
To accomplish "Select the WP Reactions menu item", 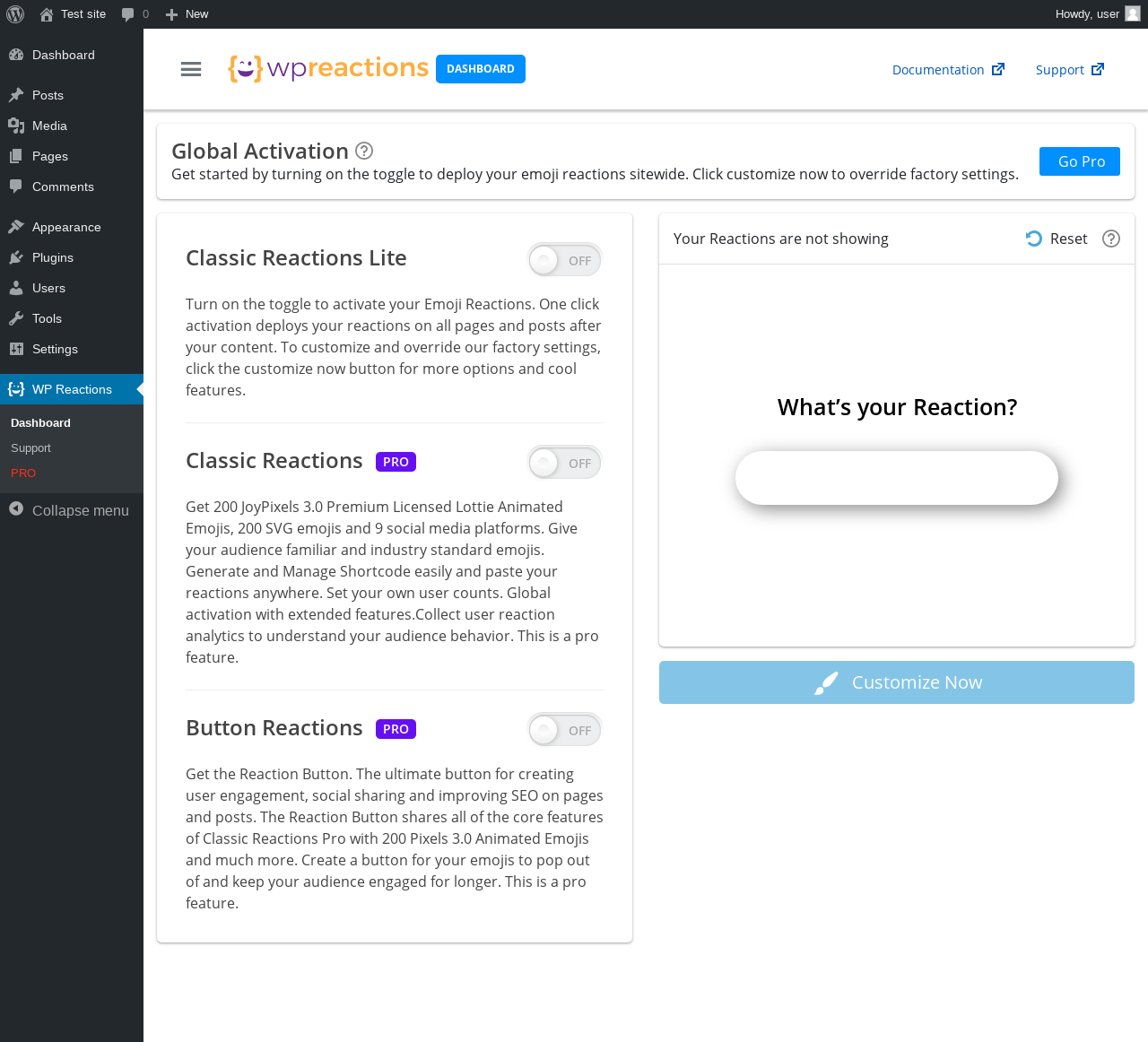I will pyautogui.click(x=72, y=389).
